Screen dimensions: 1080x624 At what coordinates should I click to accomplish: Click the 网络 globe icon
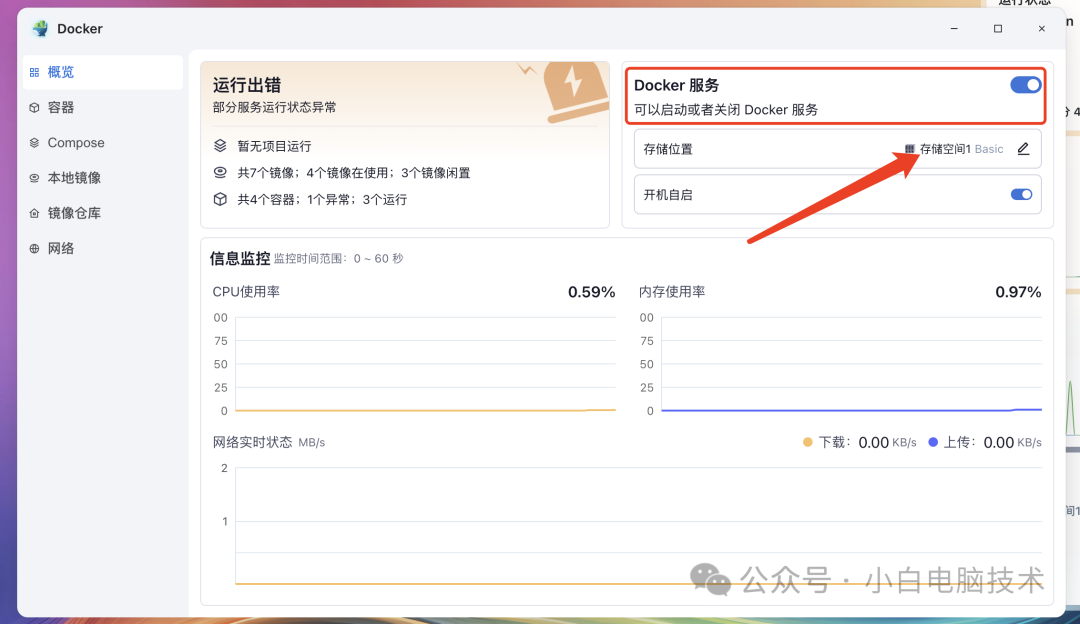coord(34,248)
